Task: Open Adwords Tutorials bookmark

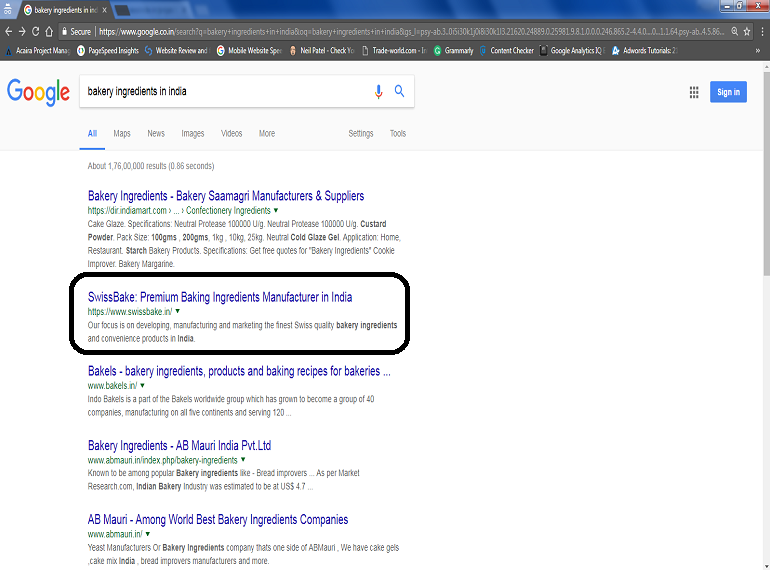Action: click(x=645, y=51)
